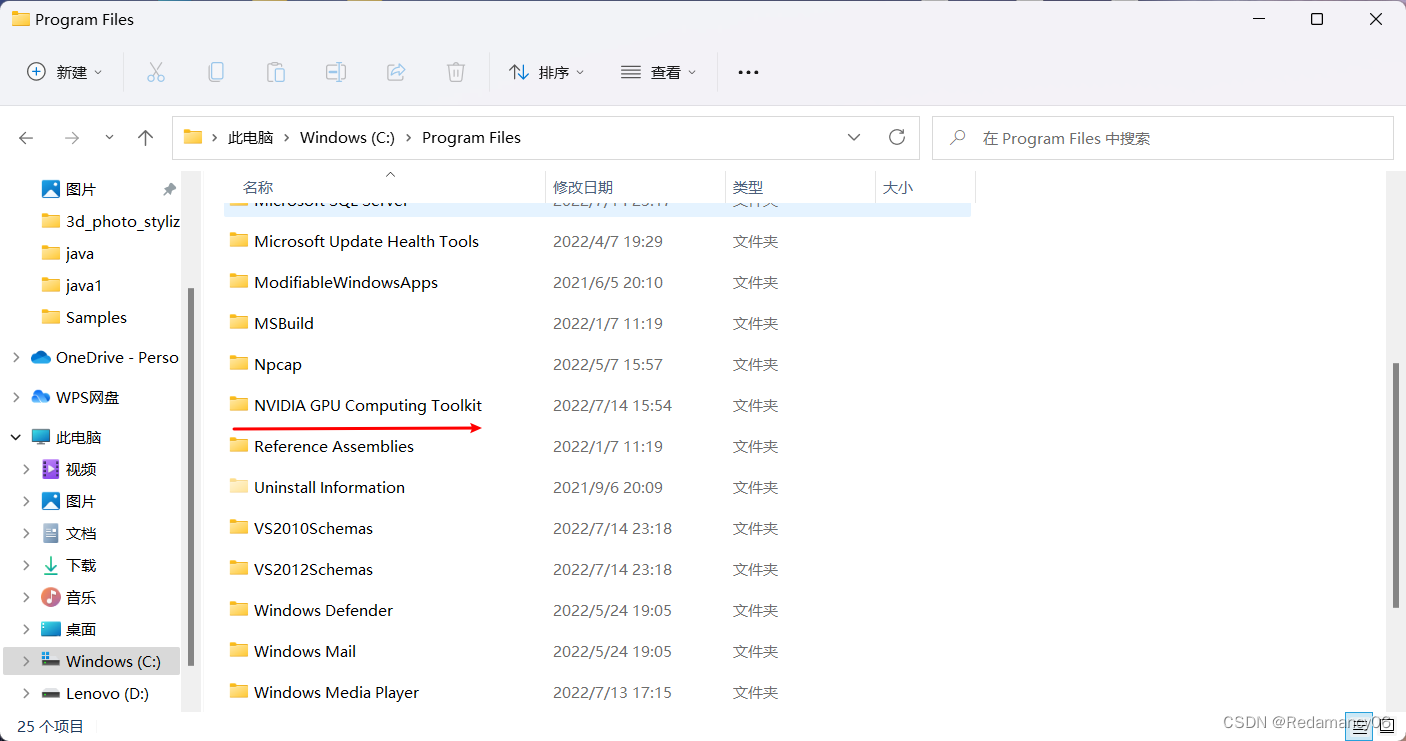Go forward with the right arrow
This screenshot has width=1406, height=741.
(71, 138)
